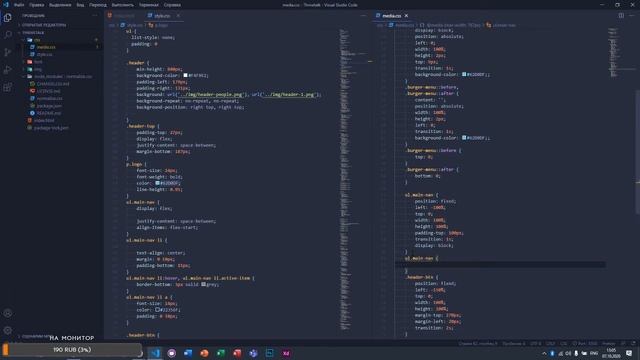
Task: Expand the img folder
Action: coord(38,69)
